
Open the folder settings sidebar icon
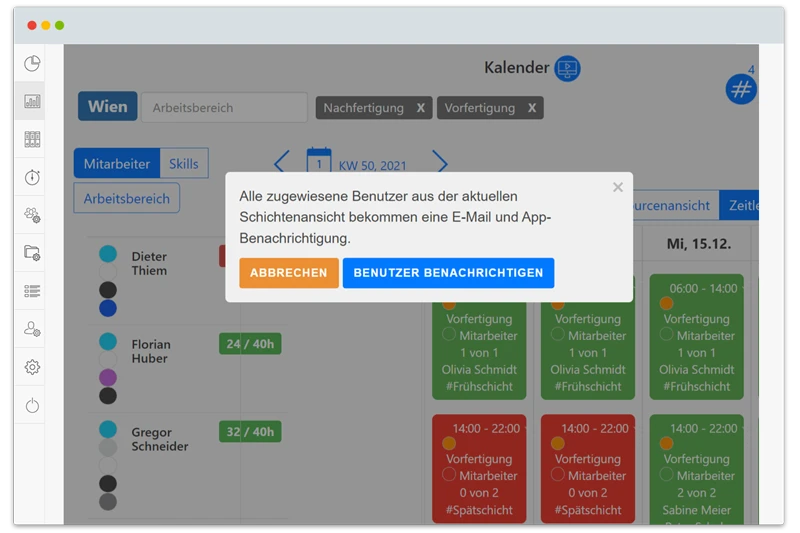coord(32,253)
